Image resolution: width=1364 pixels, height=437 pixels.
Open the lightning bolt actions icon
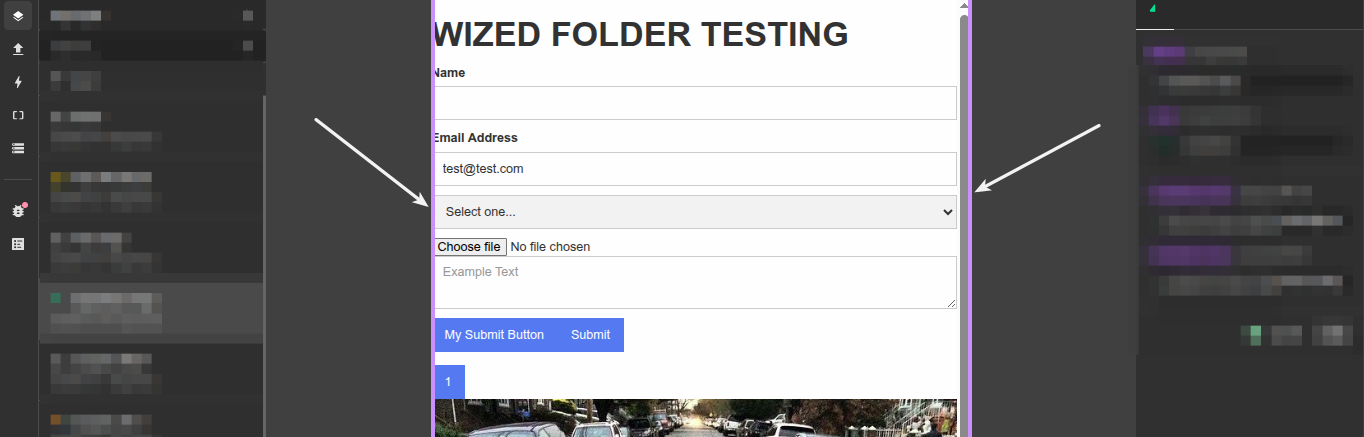(18, 82)
